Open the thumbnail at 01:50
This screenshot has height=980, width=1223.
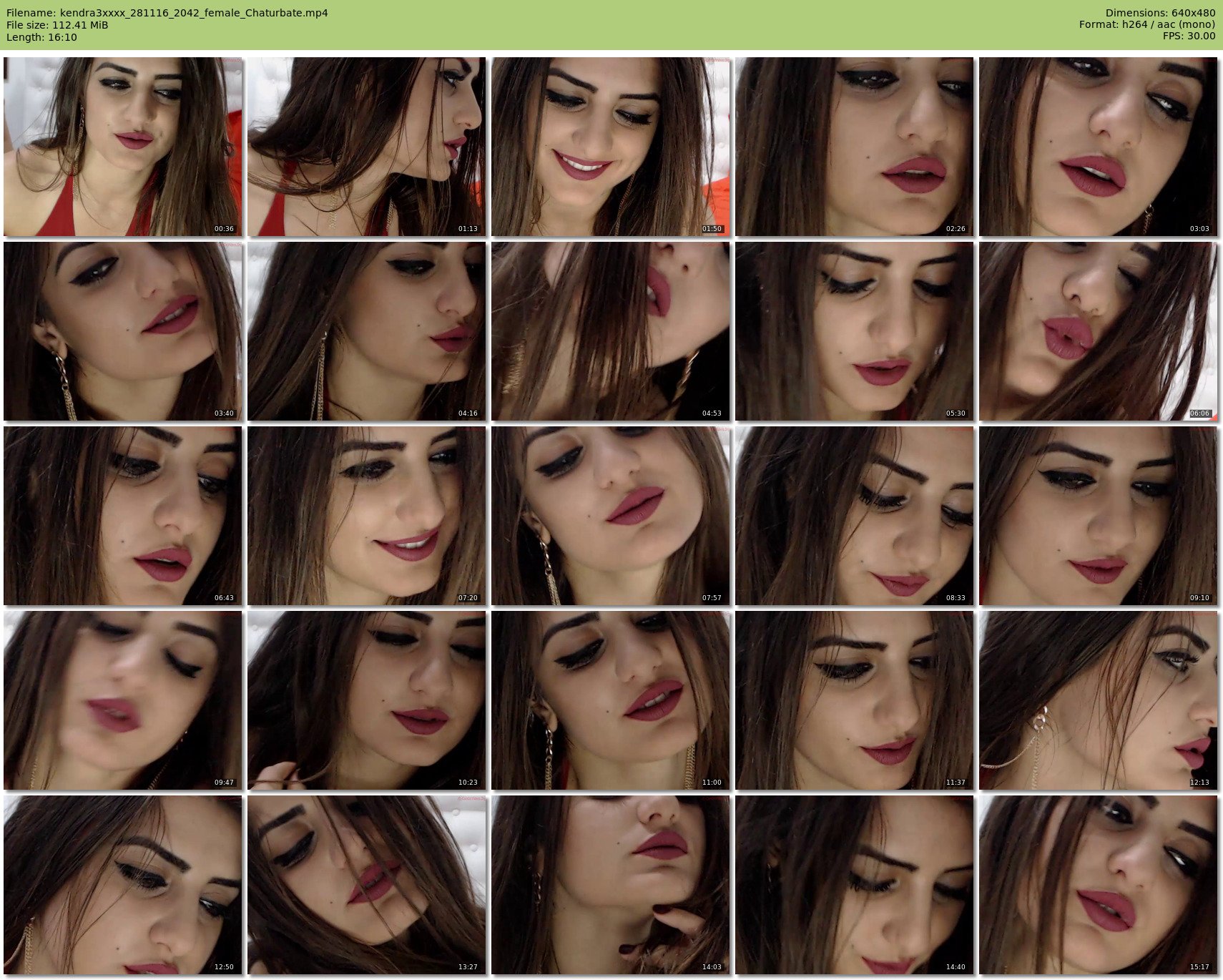[x=610, y=147]
